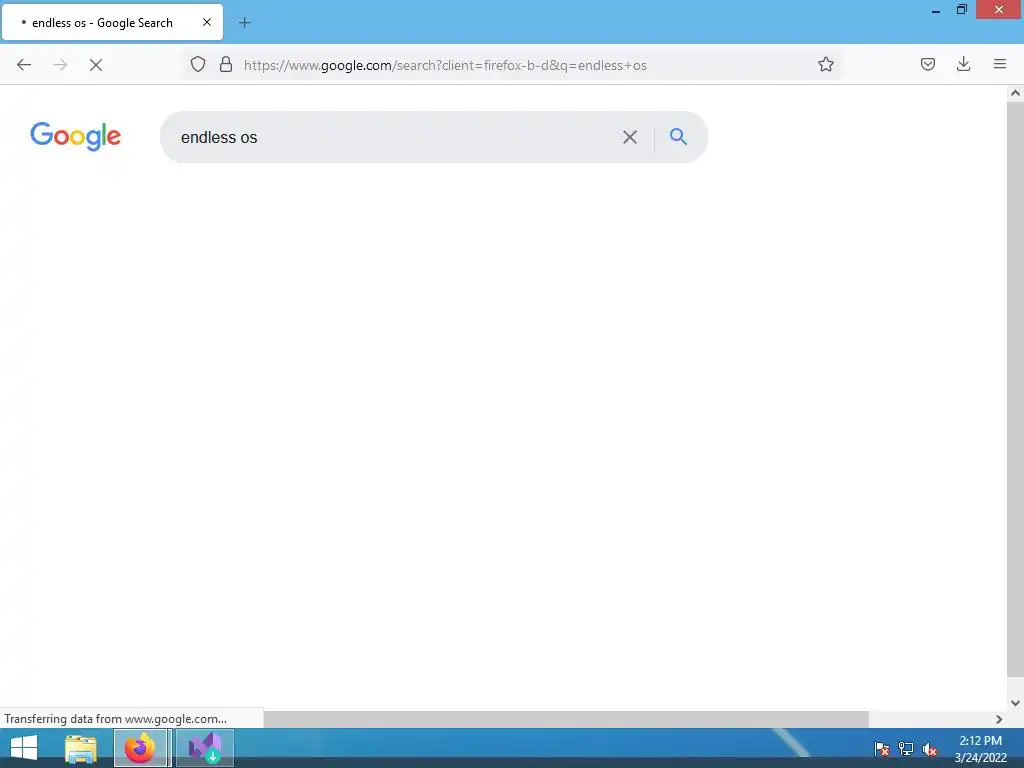Minimize the Firefox window
The image size is (1024, 768).
coord(936,10)
